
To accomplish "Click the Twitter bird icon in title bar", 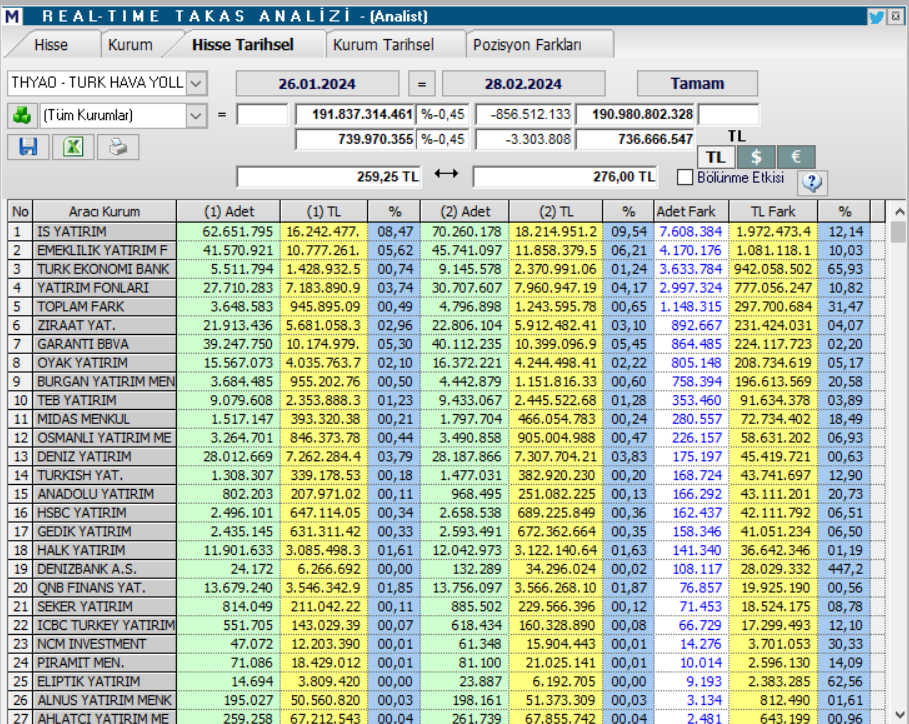I will point(876,16).
